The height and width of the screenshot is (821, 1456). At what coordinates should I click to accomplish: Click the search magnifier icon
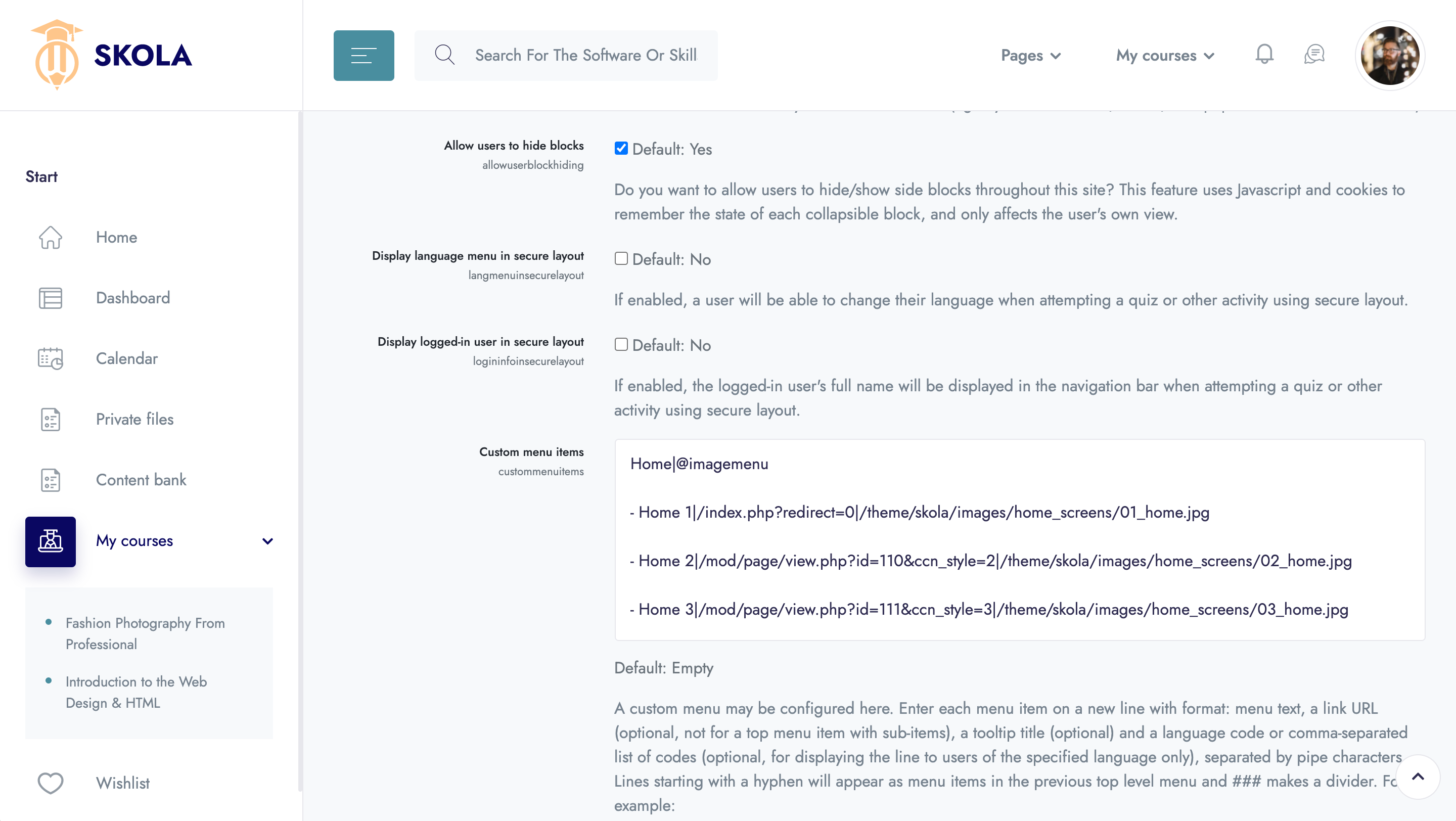pyautogui.click(x=444, y=55)
